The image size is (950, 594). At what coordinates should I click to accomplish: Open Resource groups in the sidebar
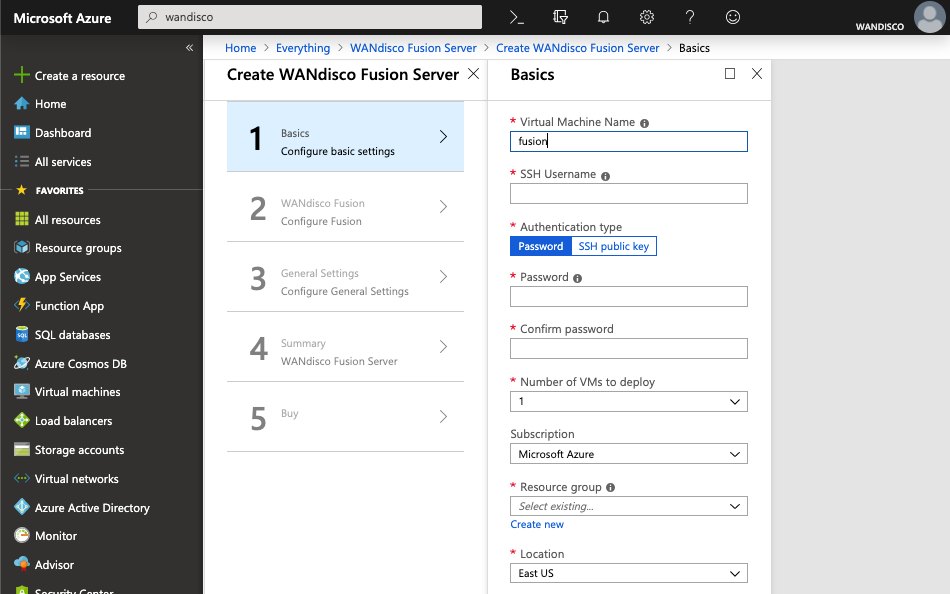(78, 248)
